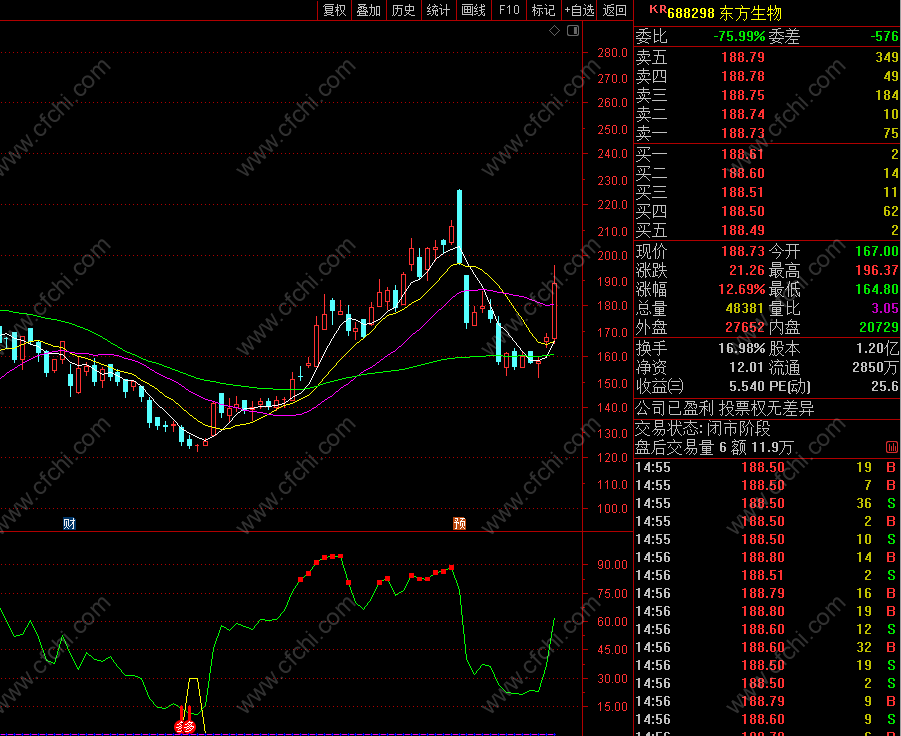
Task: Add stock via +自选 button
Action: [x=579, y=10]
